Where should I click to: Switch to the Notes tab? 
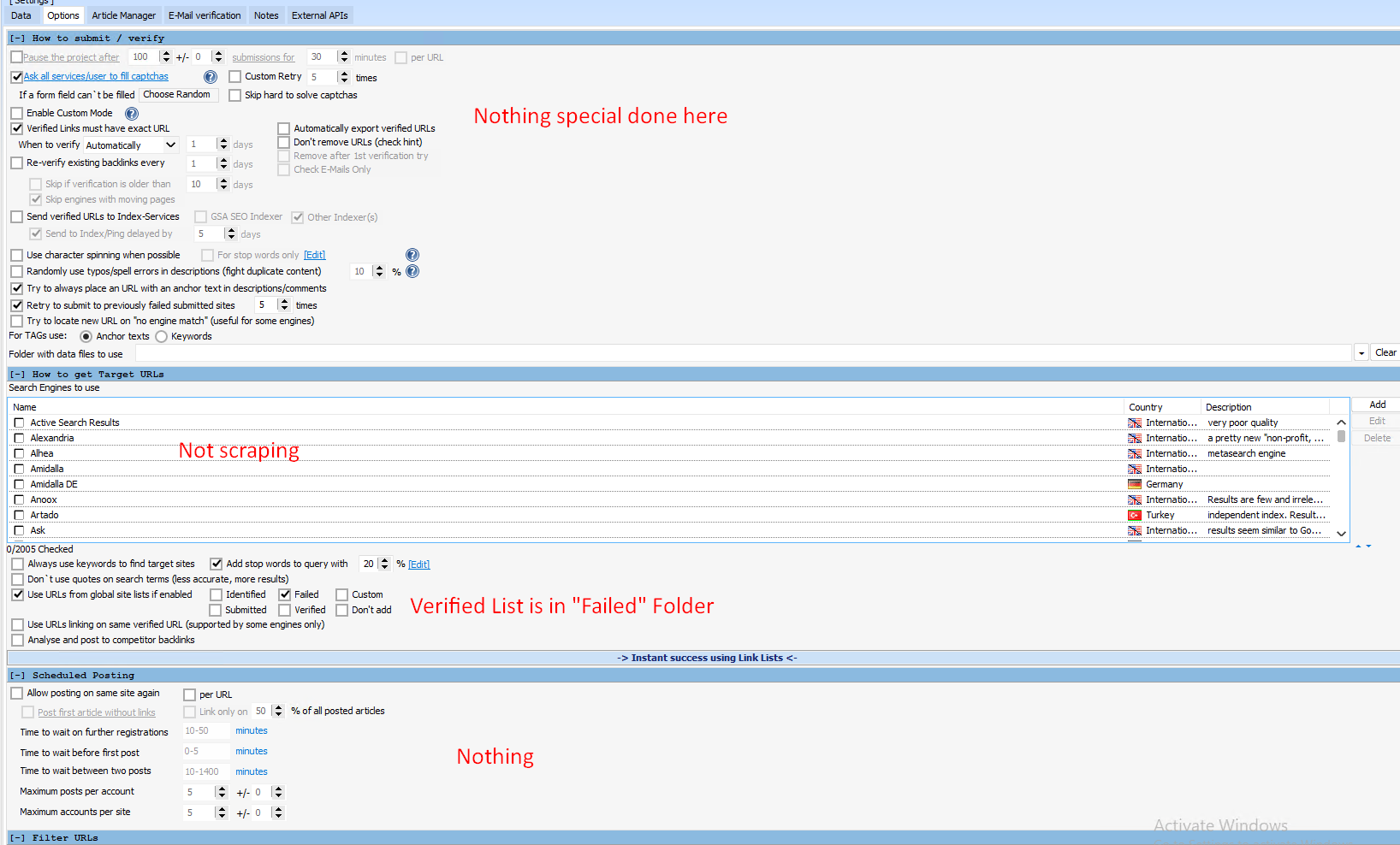click(x=266, y=15)
